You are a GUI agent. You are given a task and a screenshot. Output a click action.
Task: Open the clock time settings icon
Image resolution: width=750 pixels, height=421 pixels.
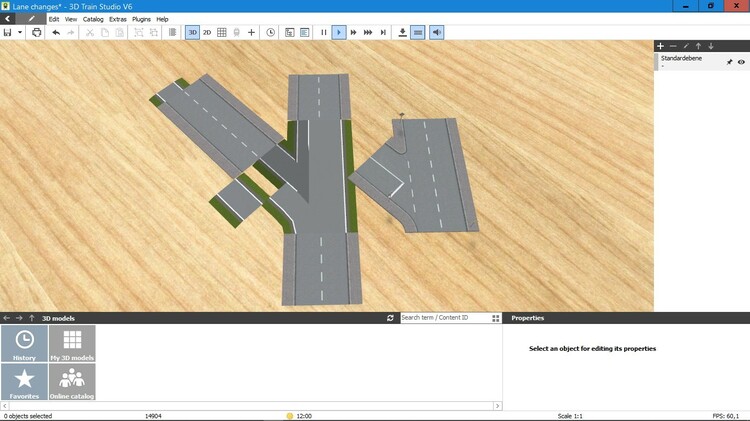pyautogui.click(x=271, y=32)
